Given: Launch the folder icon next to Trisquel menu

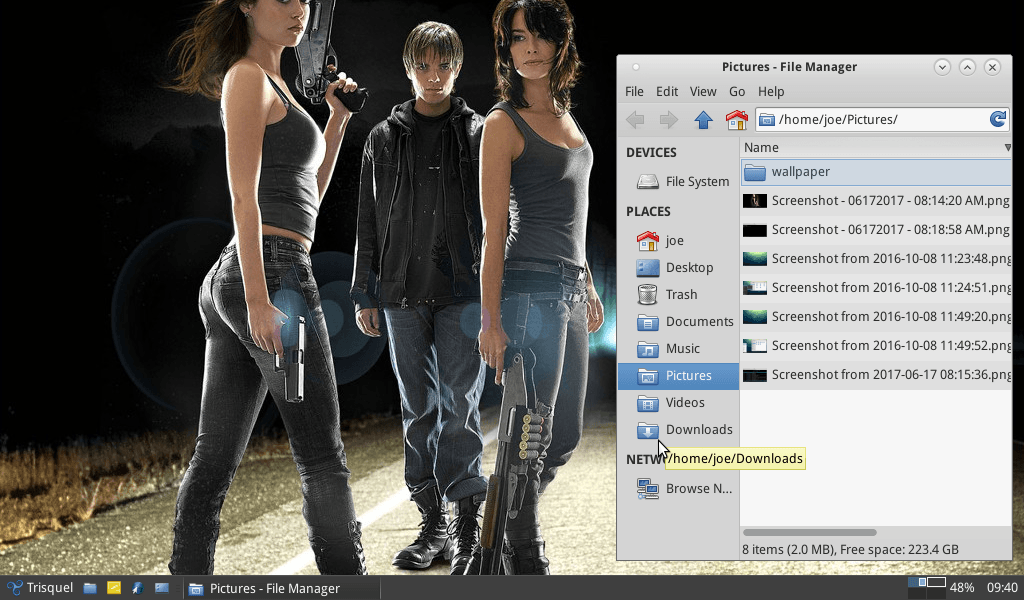Looking at the screenshot, I should [x=90, y=588].
